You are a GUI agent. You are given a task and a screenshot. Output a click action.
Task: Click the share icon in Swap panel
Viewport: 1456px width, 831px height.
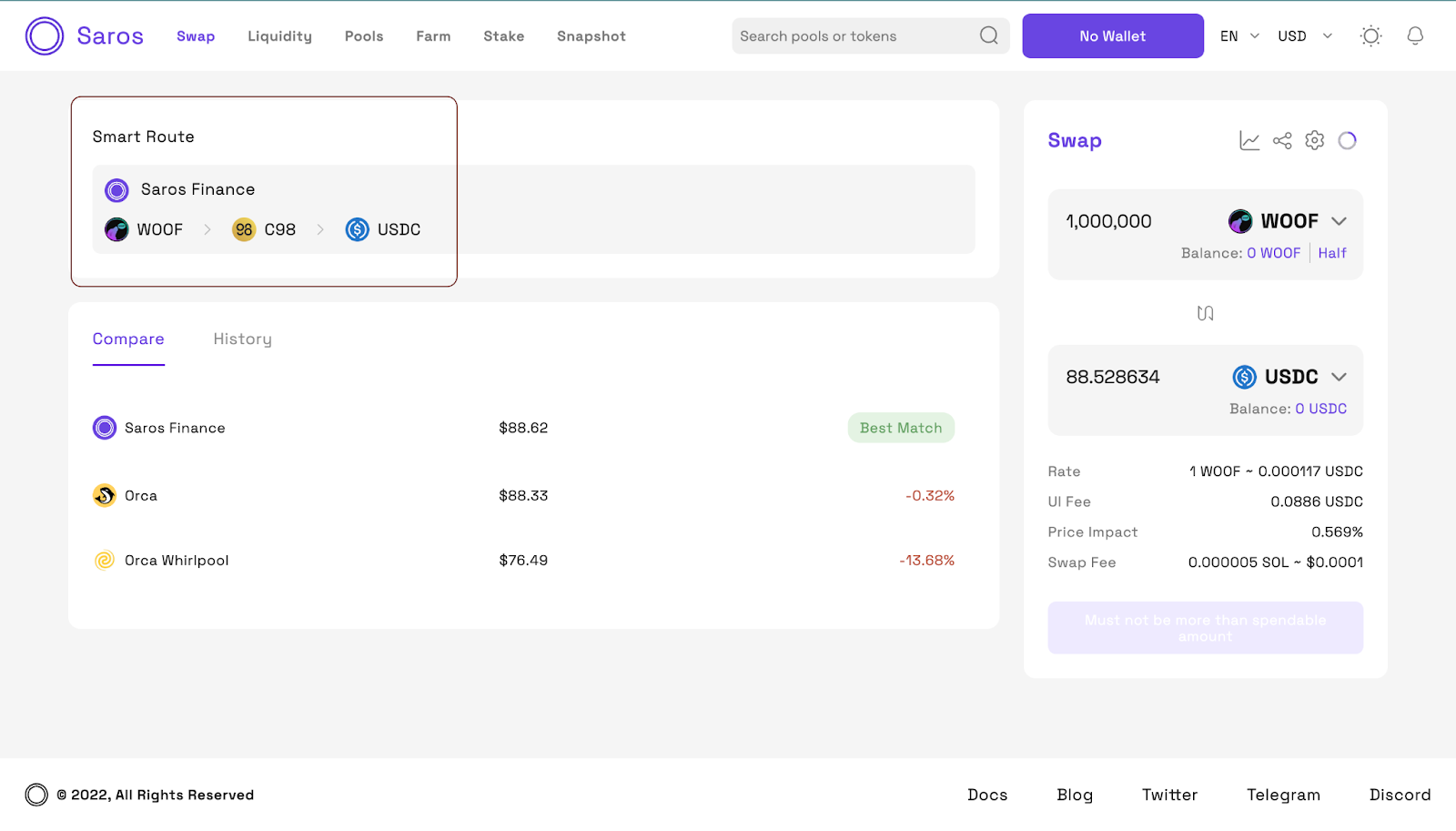click(x=1282, y=140)
